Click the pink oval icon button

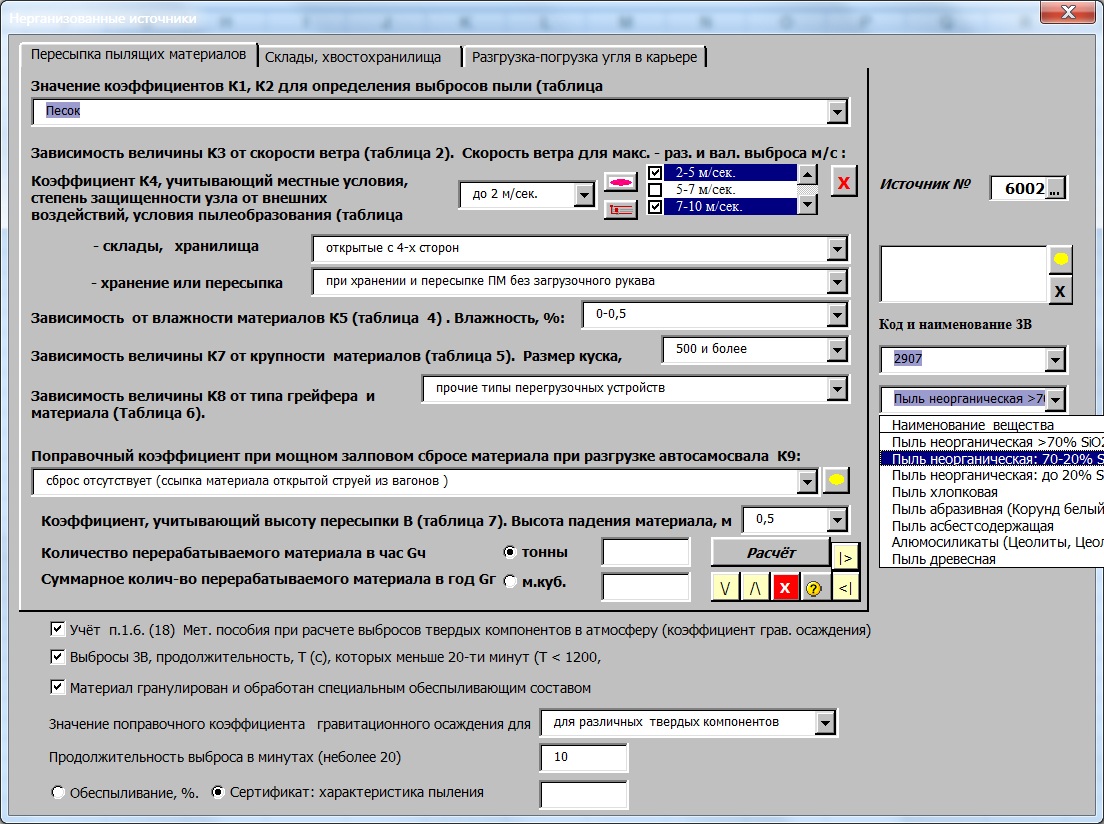click(x=621, y=183)
